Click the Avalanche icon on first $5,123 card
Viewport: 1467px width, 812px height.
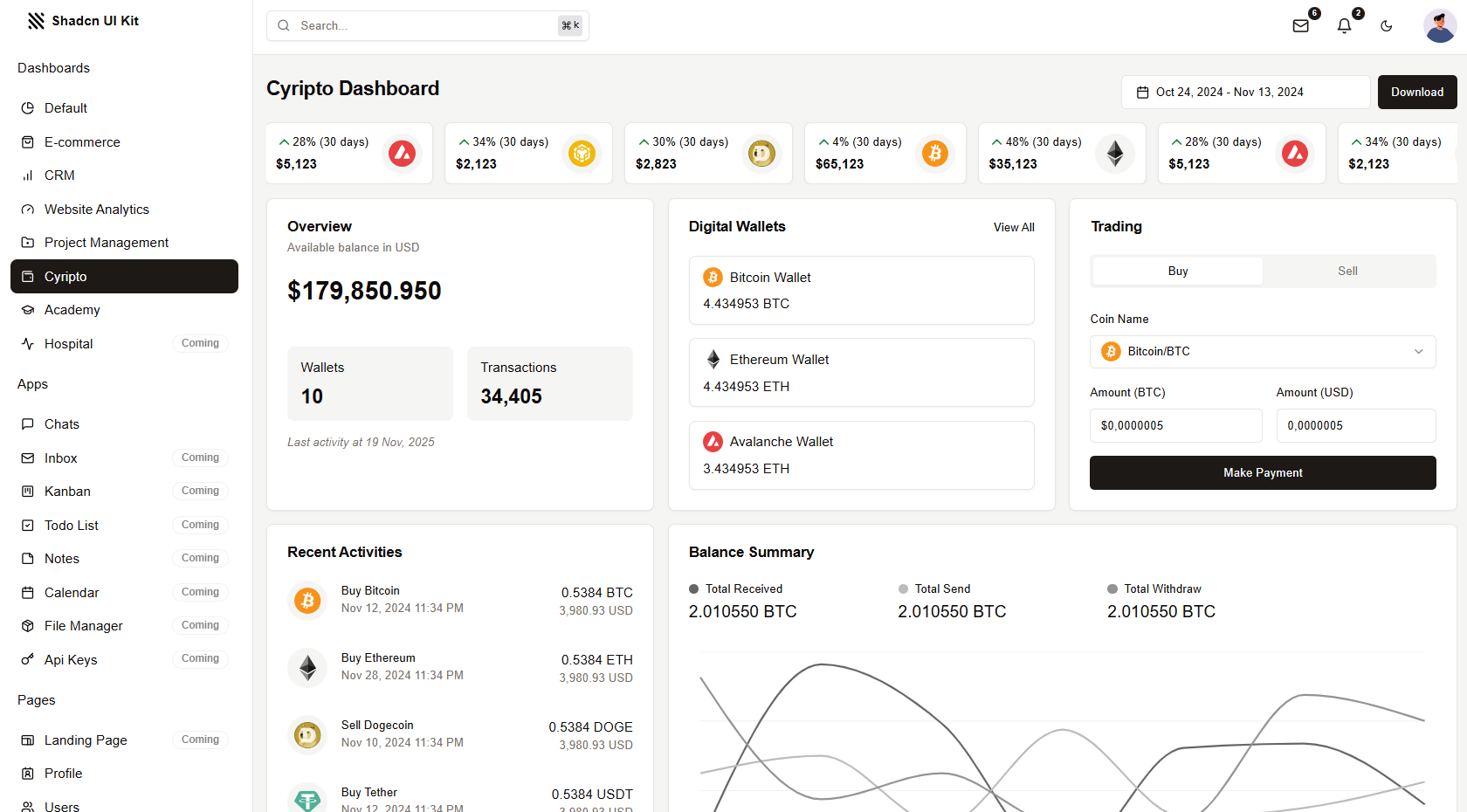coord(403,154)
